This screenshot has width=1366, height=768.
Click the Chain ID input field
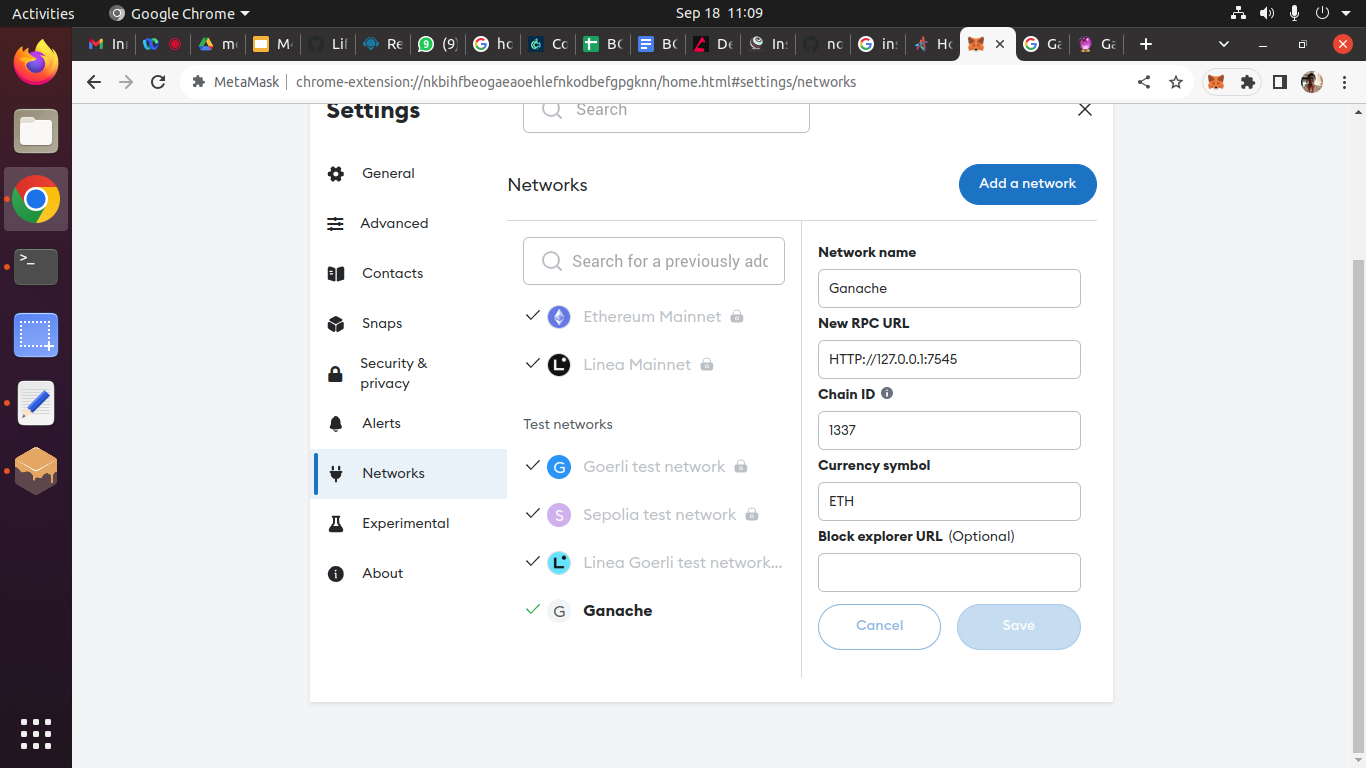point(949,430)
